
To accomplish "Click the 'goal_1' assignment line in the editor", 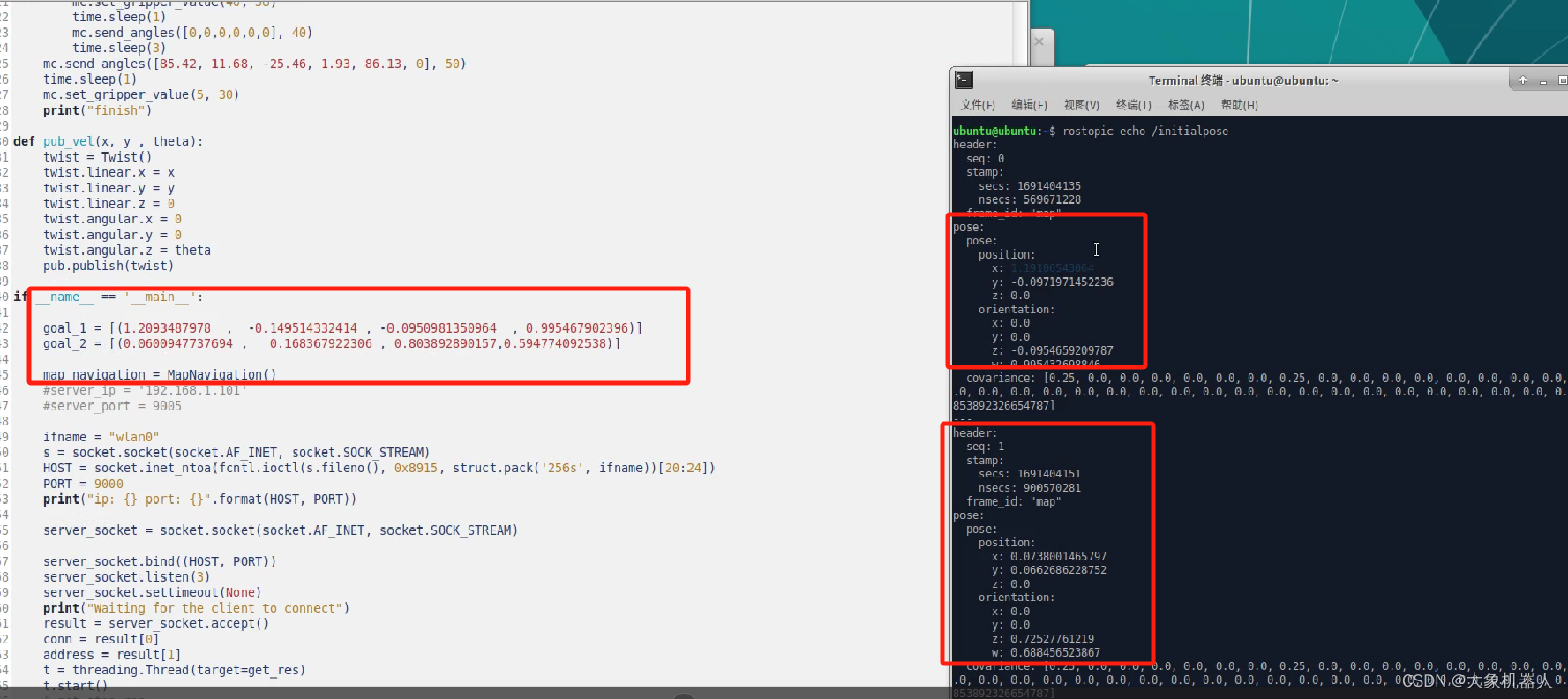I will pyautogui.click(x=342, y=328).
